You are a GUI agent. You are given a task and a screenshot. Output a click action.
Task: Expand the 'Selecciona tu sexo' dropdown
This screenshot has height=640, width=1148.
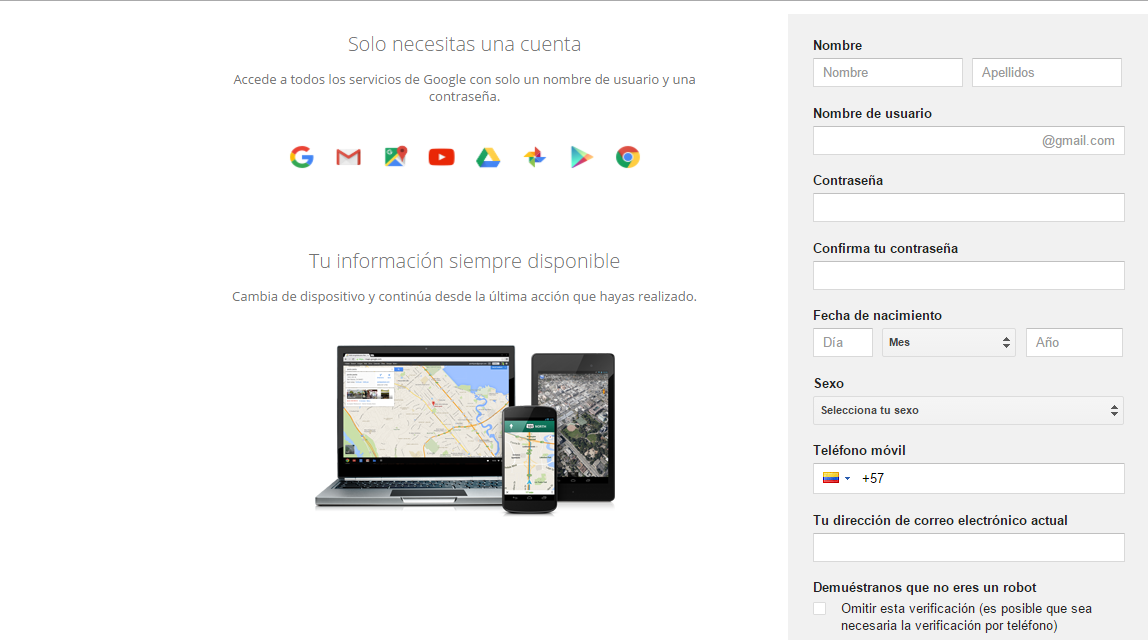pos(968,411)
